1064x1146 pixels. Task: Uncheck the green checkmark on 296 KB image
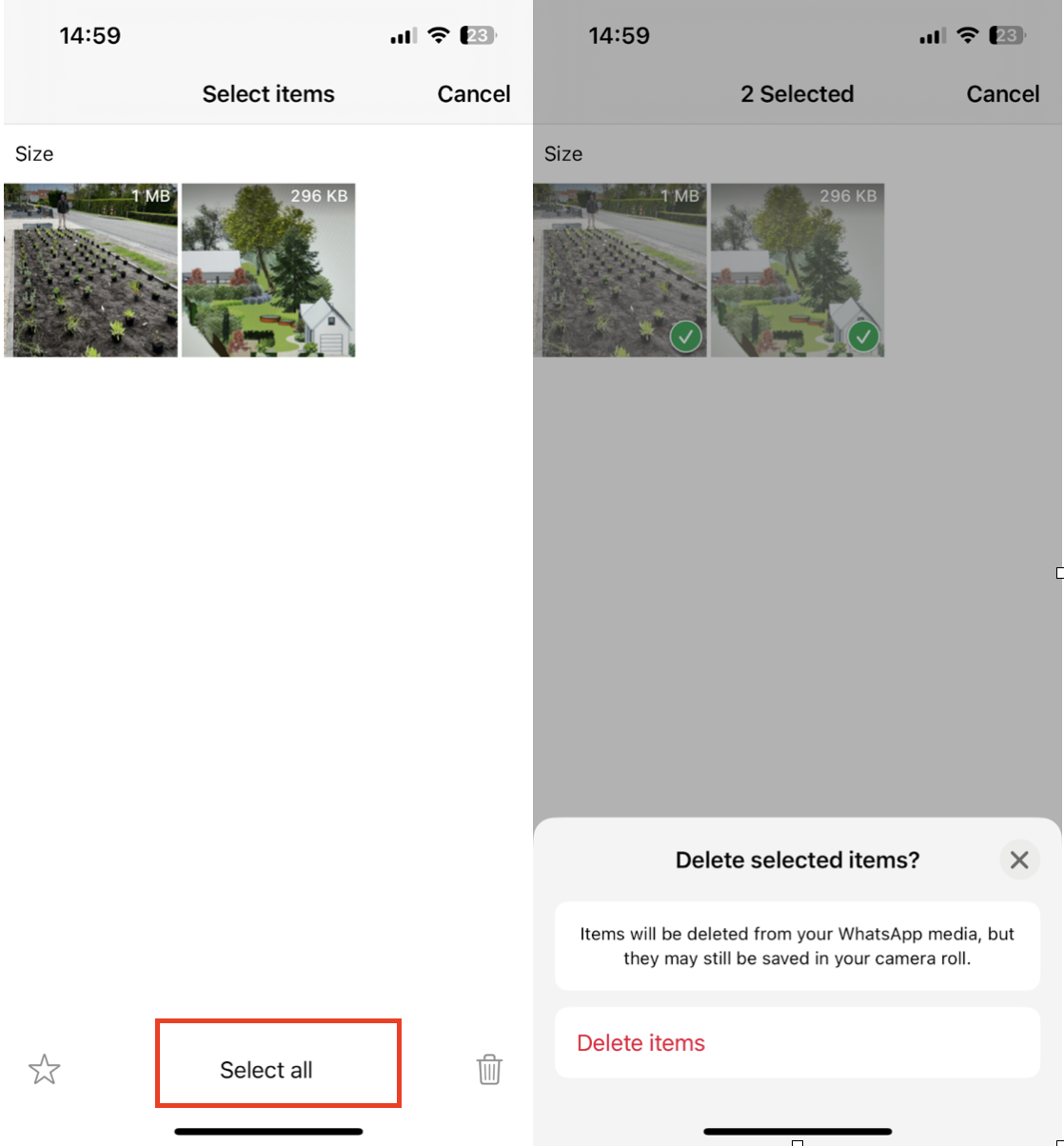click(863, 336)
